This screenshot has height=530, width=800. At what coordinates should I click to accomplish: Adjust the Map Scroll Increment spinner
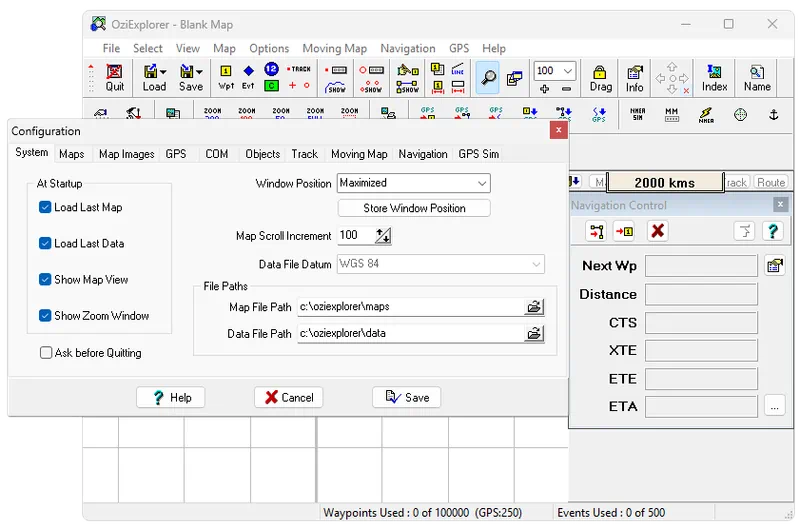click(x=383, y=236)
